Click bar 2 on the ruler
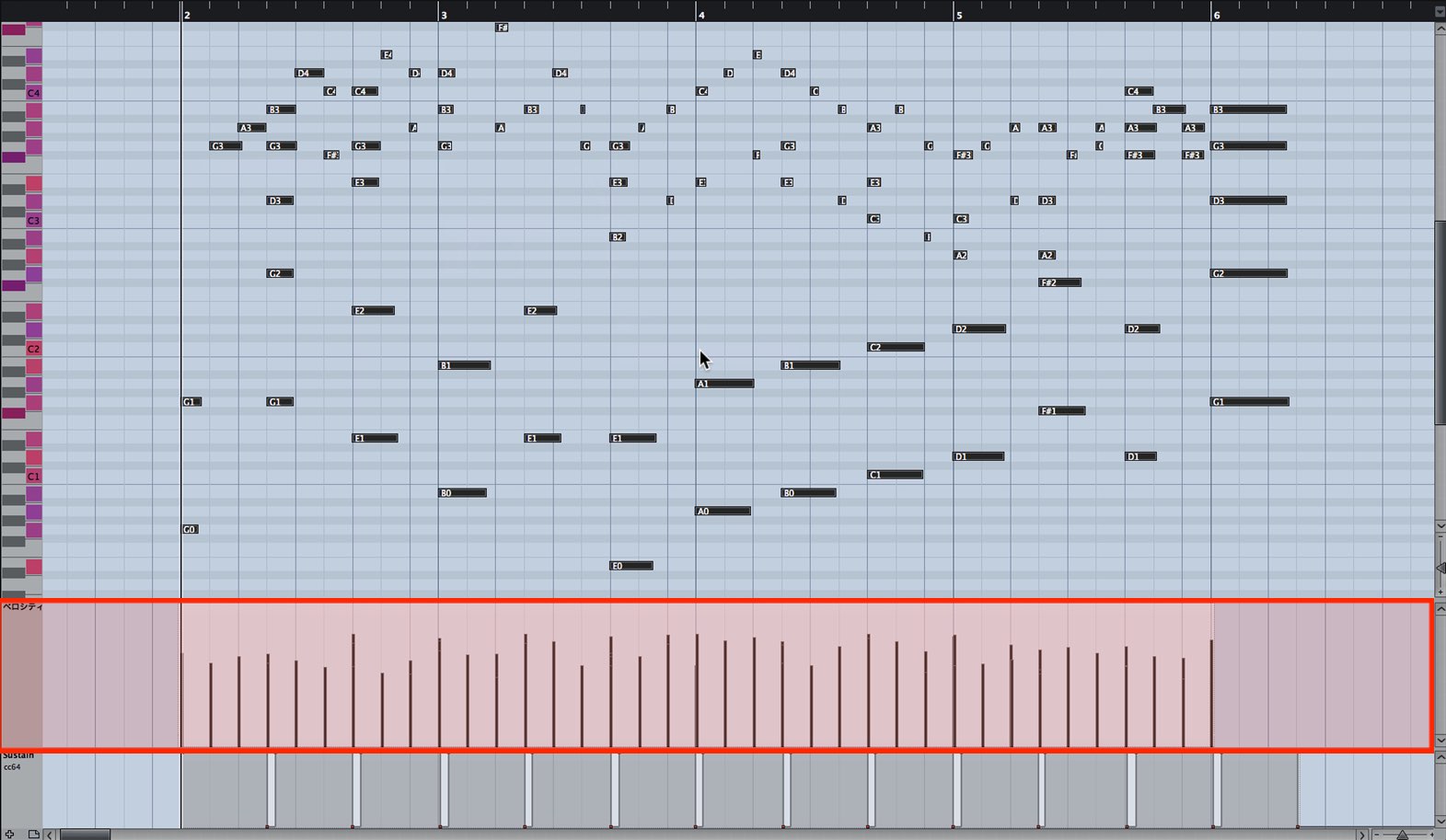The width and height of the screenshot is (1446, 840). (188, 15)
